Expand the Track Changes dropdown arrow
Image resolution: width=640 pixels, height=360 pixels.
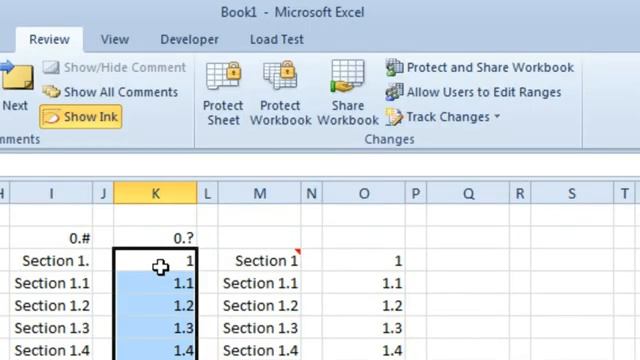(x=497, y=117)
